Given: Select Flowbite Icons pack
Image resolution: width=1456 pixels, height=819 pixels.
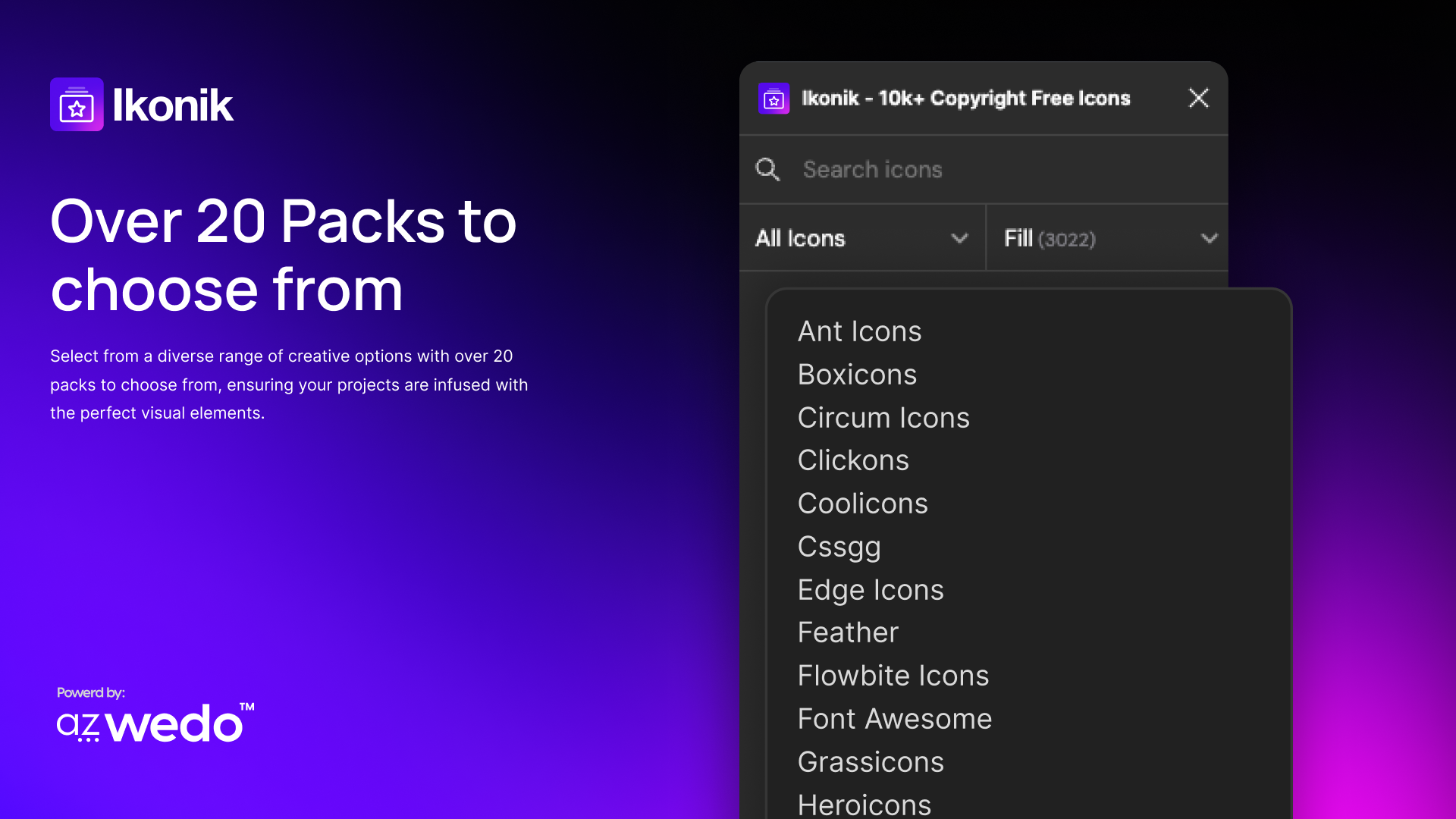Looking at the screenshot, I should [x=893, y=676].
